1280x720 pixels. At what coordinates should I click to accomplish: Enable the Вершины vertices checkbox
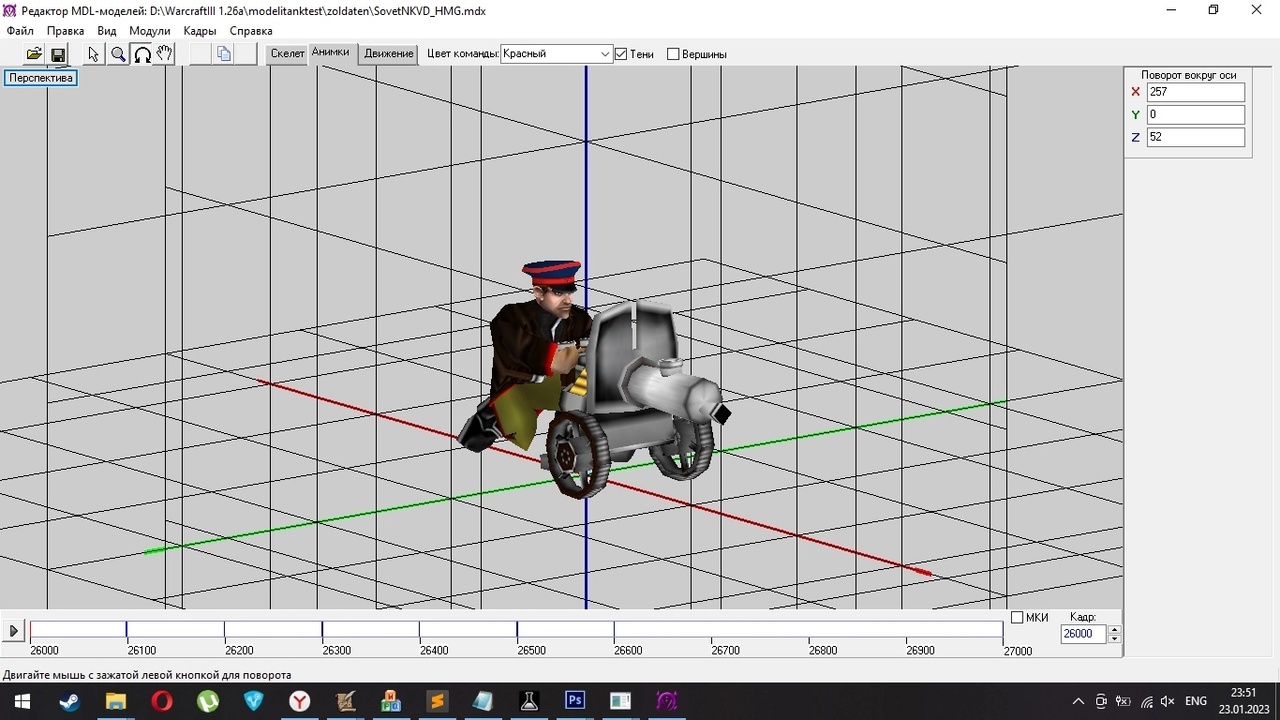coord(673,54)
